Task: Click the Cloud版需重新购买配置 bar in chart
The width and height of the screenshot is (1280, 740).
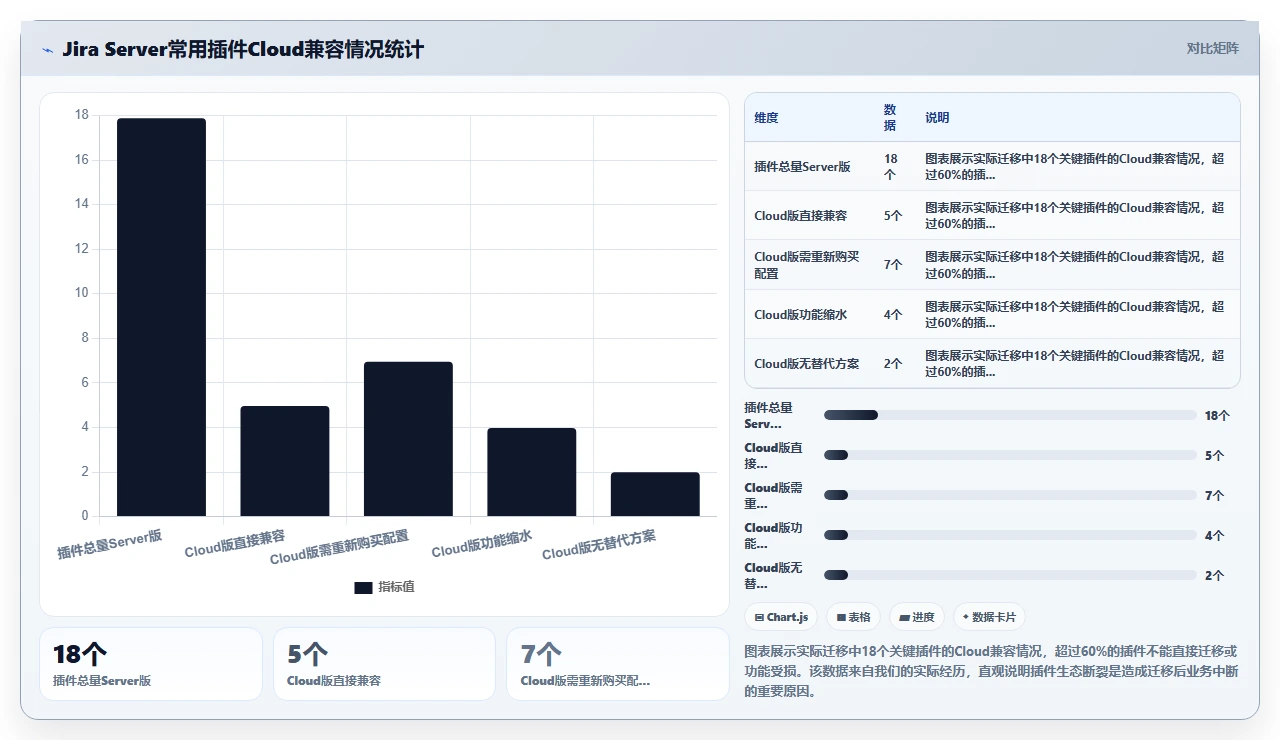Action: tap(408, 439)
